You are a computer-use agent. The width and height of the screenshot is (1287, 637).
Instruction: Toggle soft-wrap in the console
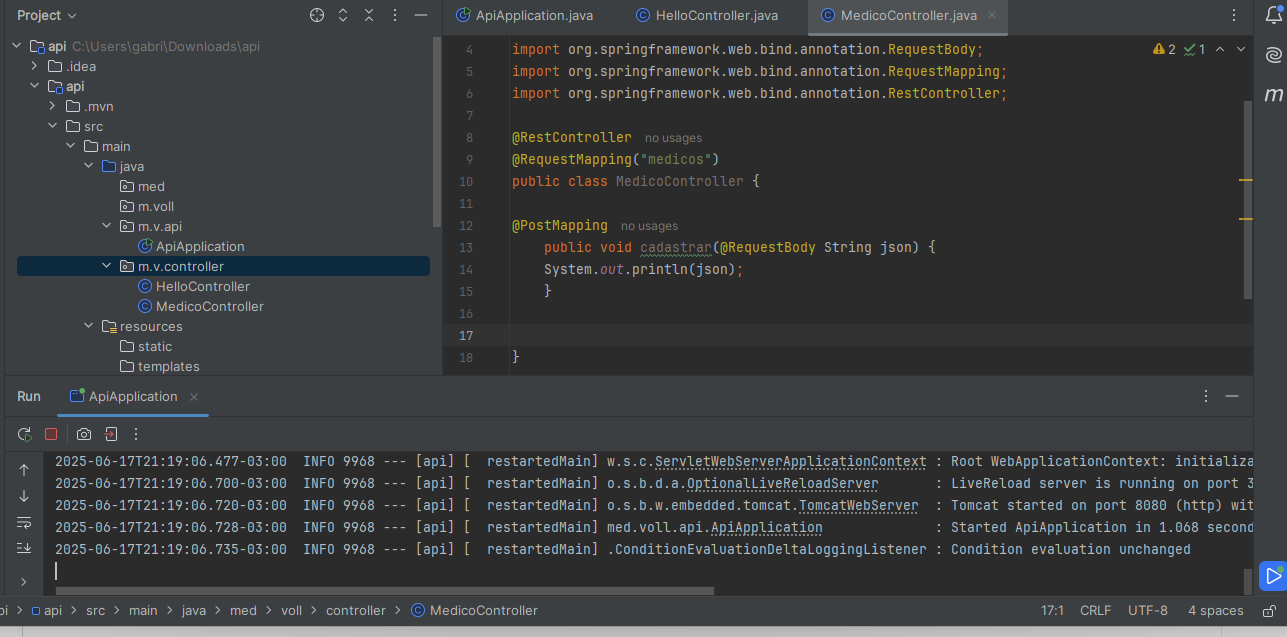tap(24, 522)
